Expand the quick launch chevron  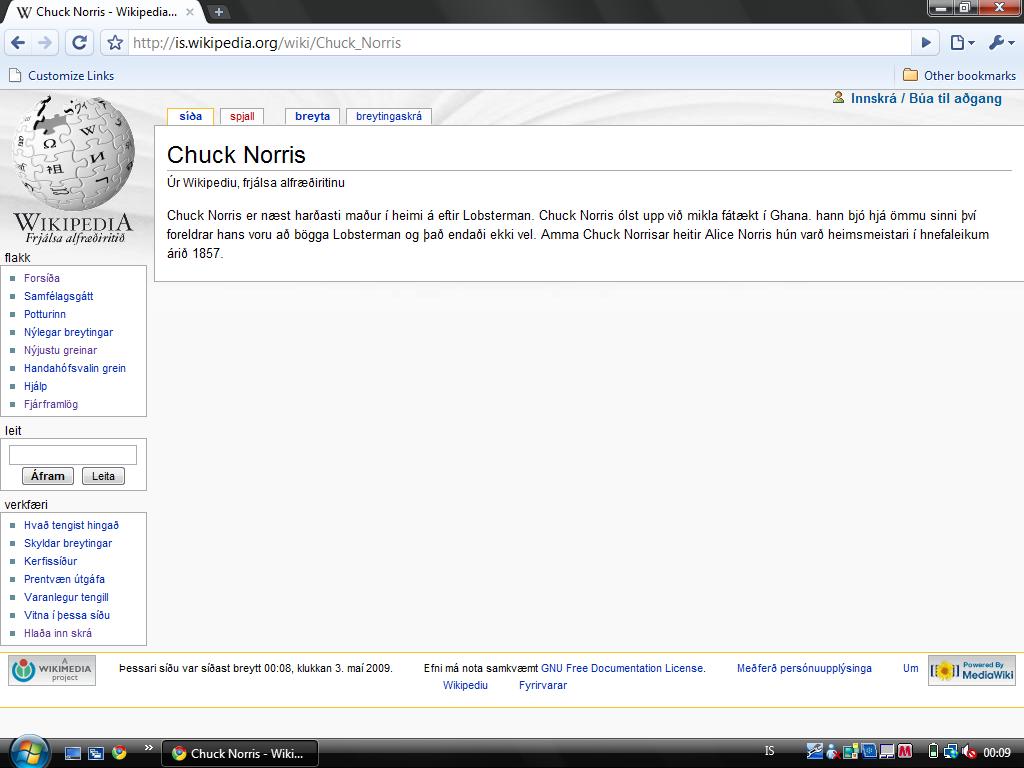point(149,748)
